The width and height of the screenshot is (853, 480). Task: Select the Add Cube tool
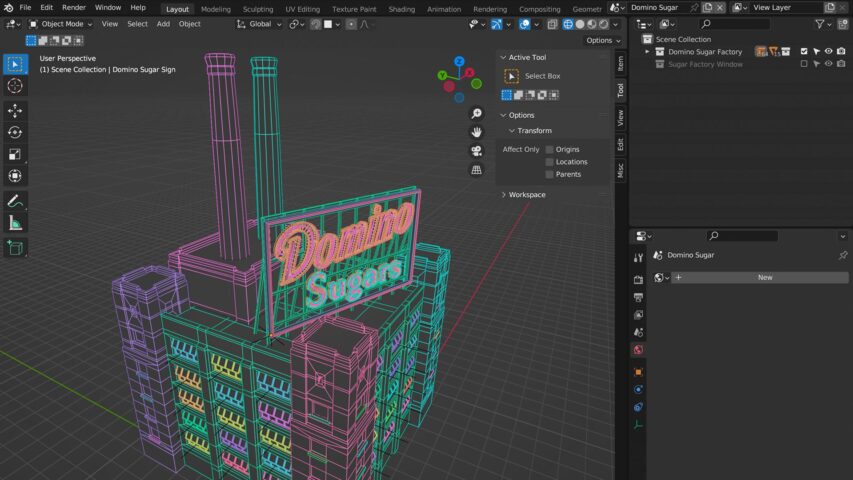15,248
